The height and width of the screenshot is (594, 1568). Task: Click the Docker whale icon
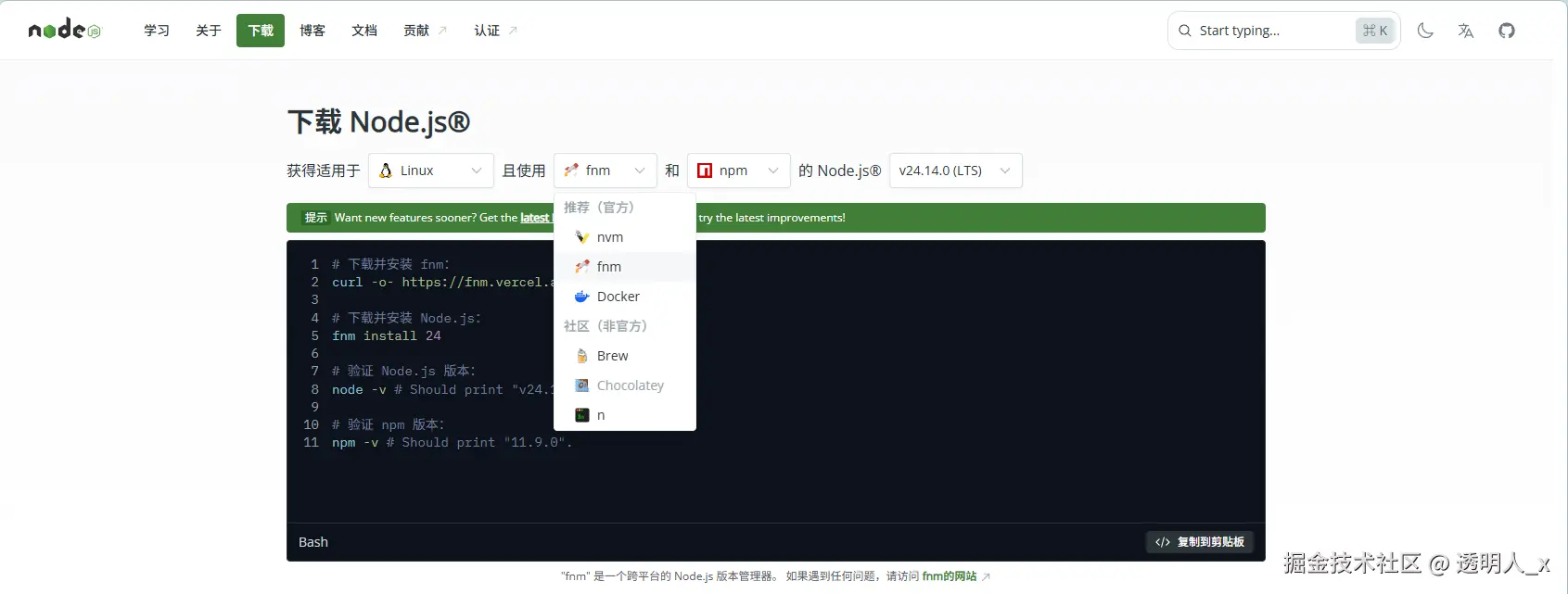582,297
